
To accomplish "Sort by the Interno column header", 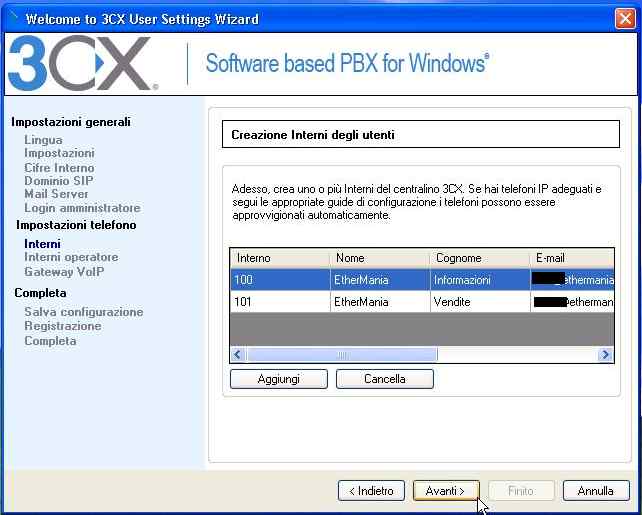I will (280, 258).
